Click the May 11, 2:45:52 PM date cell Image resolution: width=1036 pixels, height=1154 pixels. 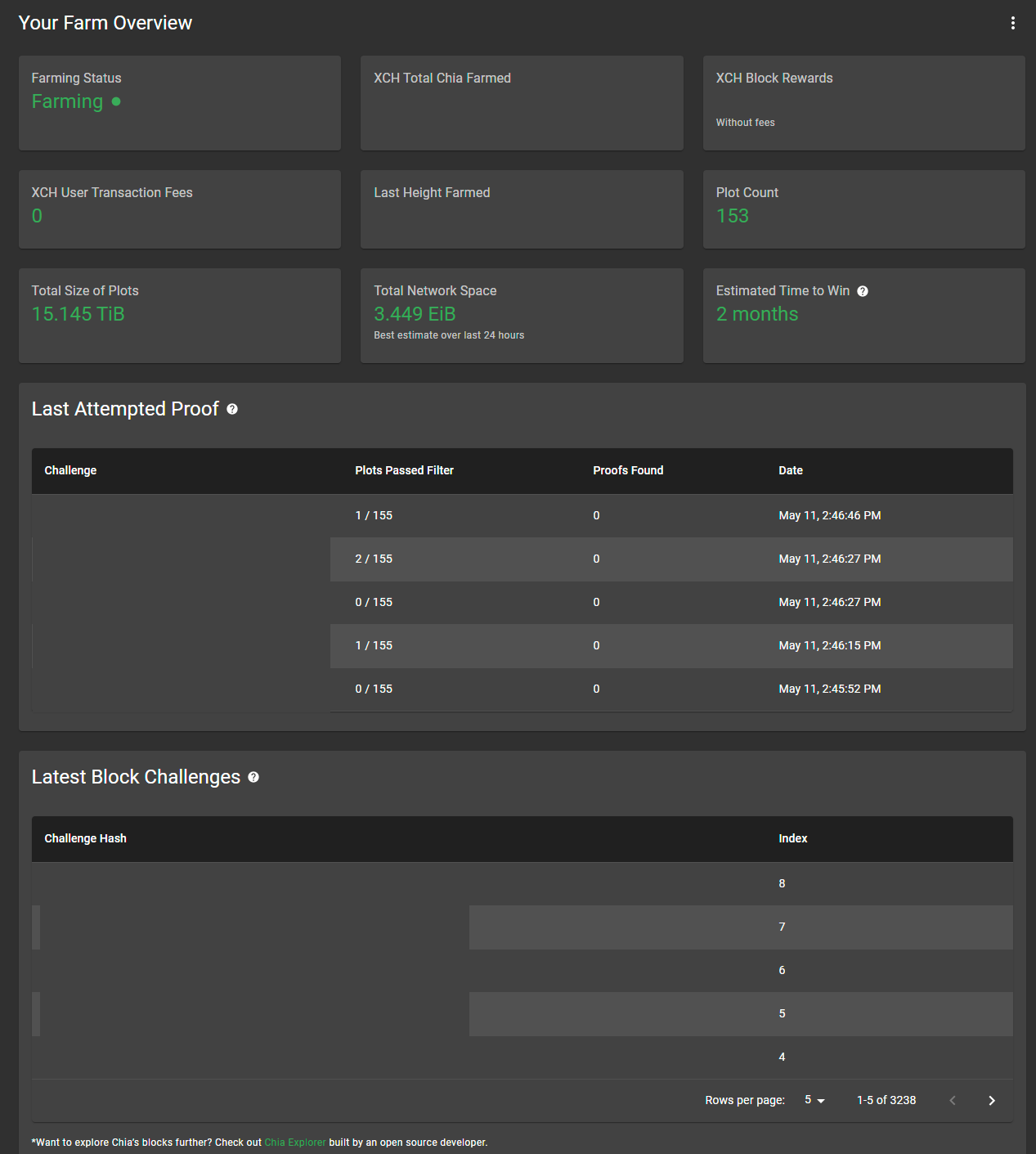point(830,689)
